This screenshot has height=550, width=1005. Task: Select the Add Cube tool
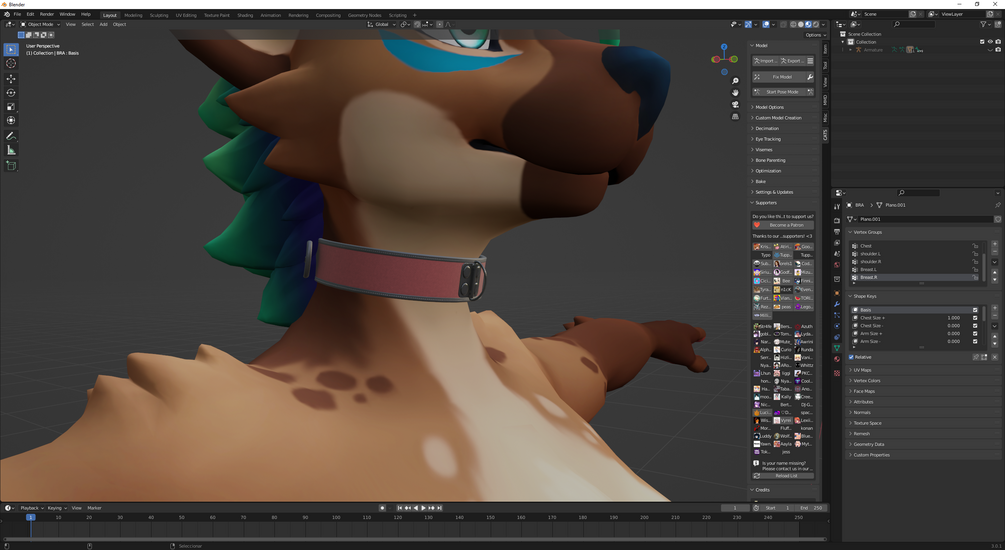pyautogui.click(x=11, y=165)
